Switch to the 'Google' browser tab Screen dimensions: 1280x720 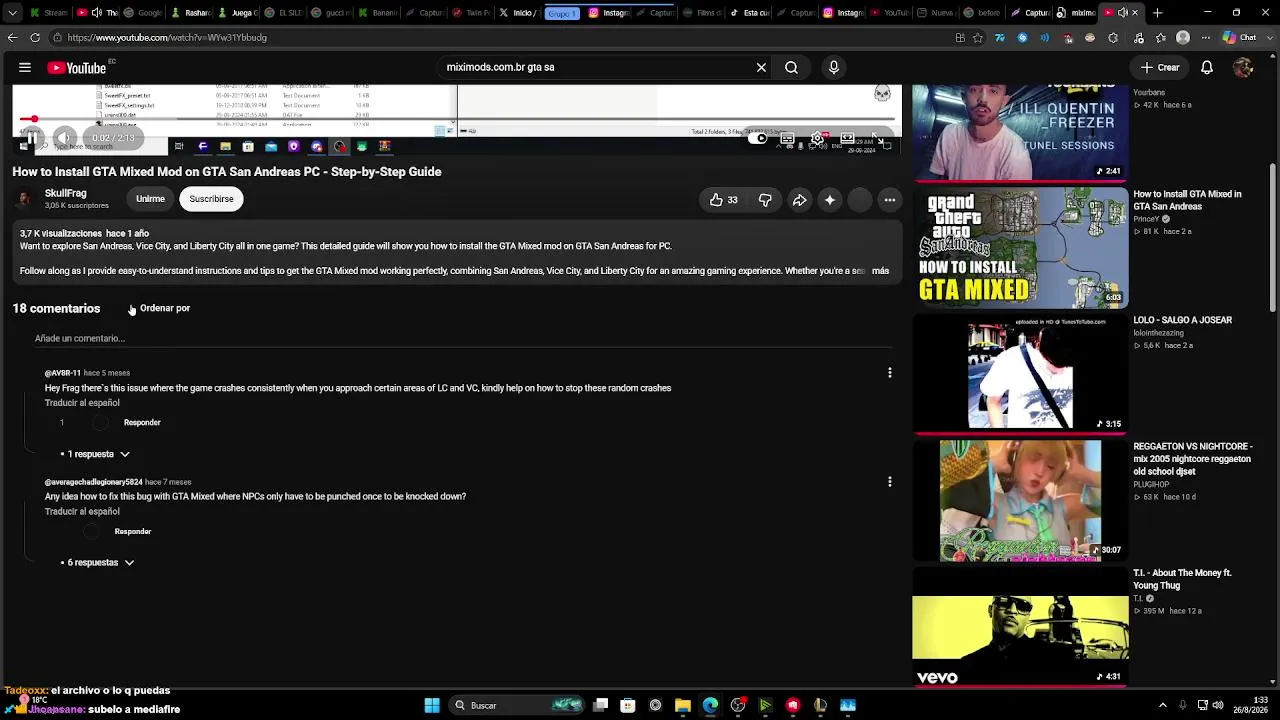142,13
